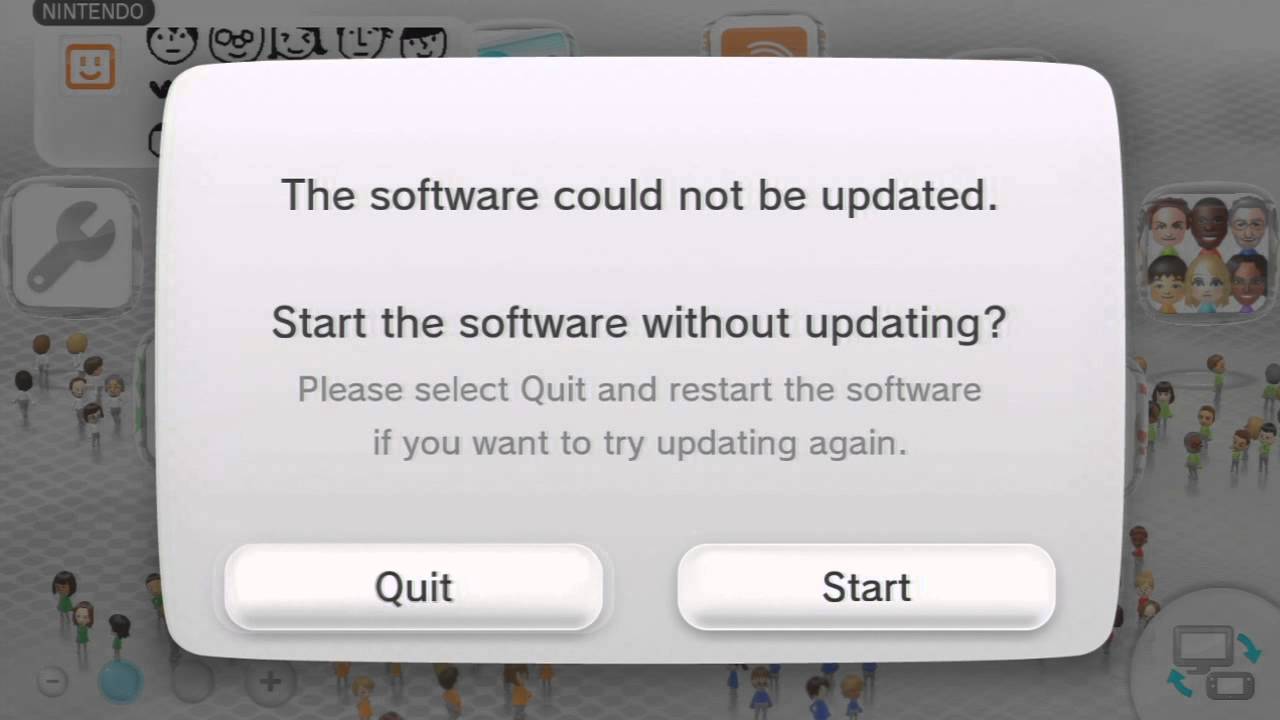Click the dark-haired fifth Mii face
The height and width of the screenshot is (720, 1280).
coord(423,42)
